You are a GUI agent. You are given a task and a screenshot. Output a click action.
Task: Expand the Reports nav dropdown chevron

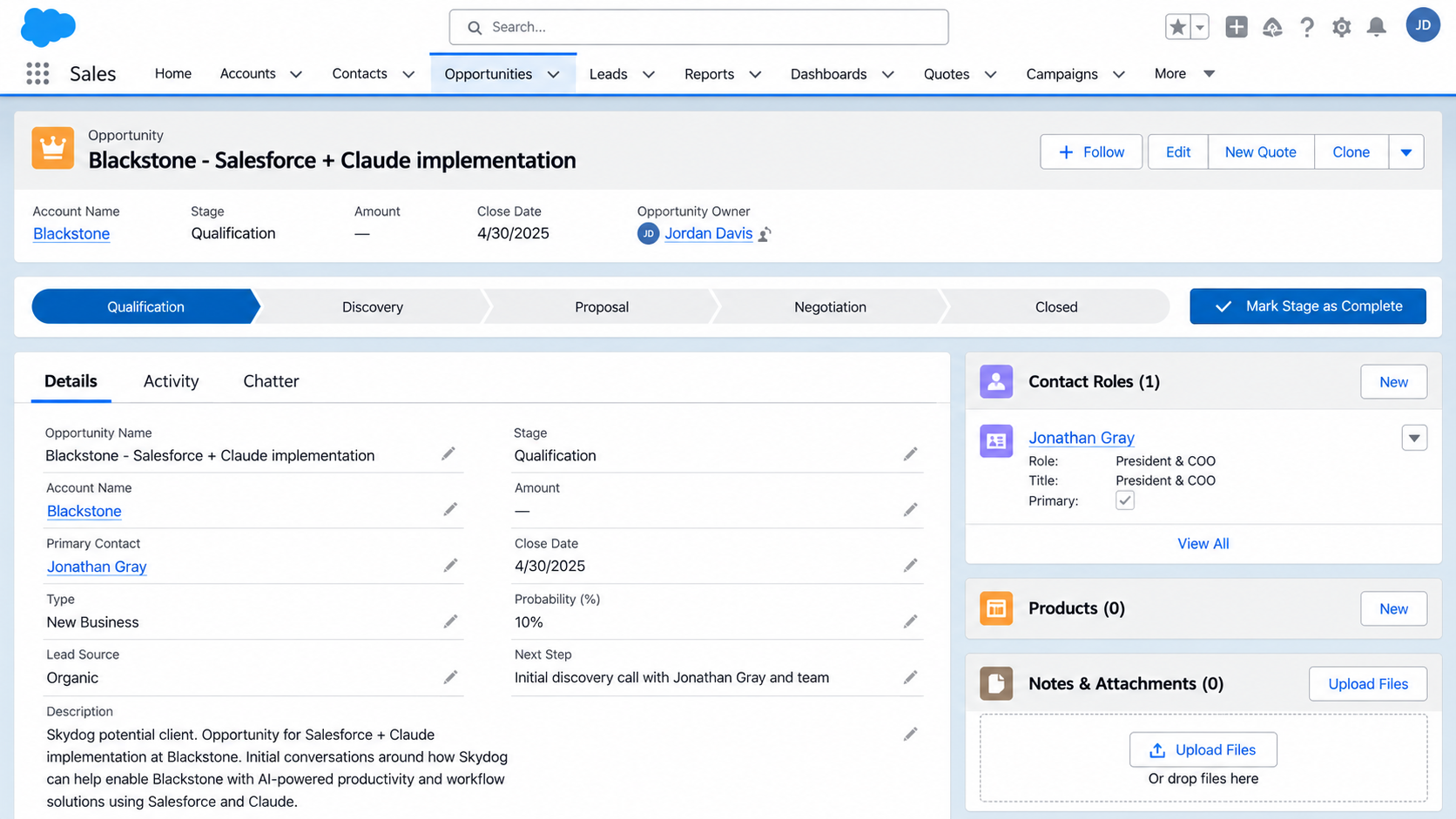755,74
